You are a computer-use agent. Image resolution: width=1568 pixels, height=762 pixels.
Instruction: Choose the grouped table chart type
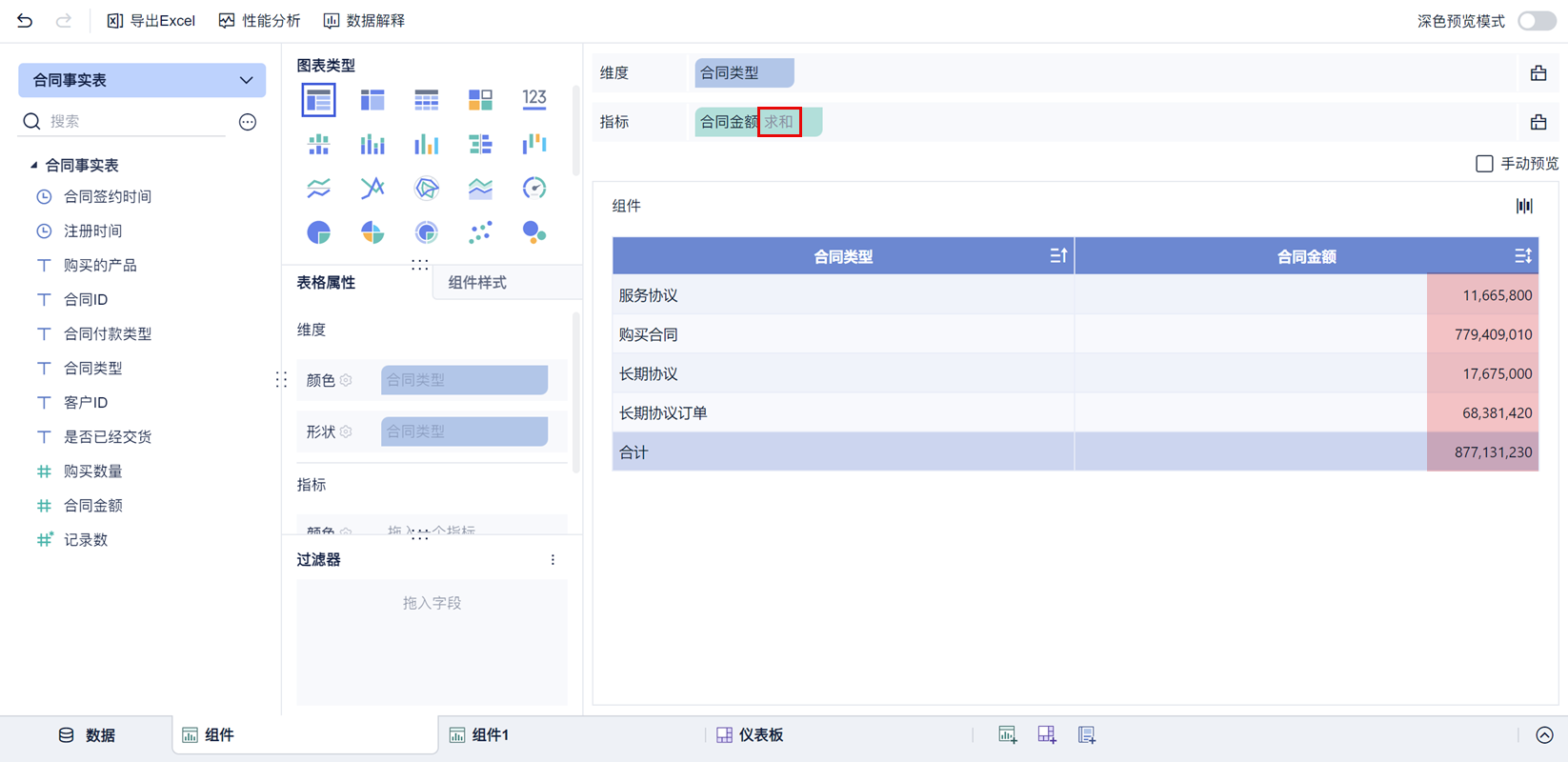pos(318,99)
